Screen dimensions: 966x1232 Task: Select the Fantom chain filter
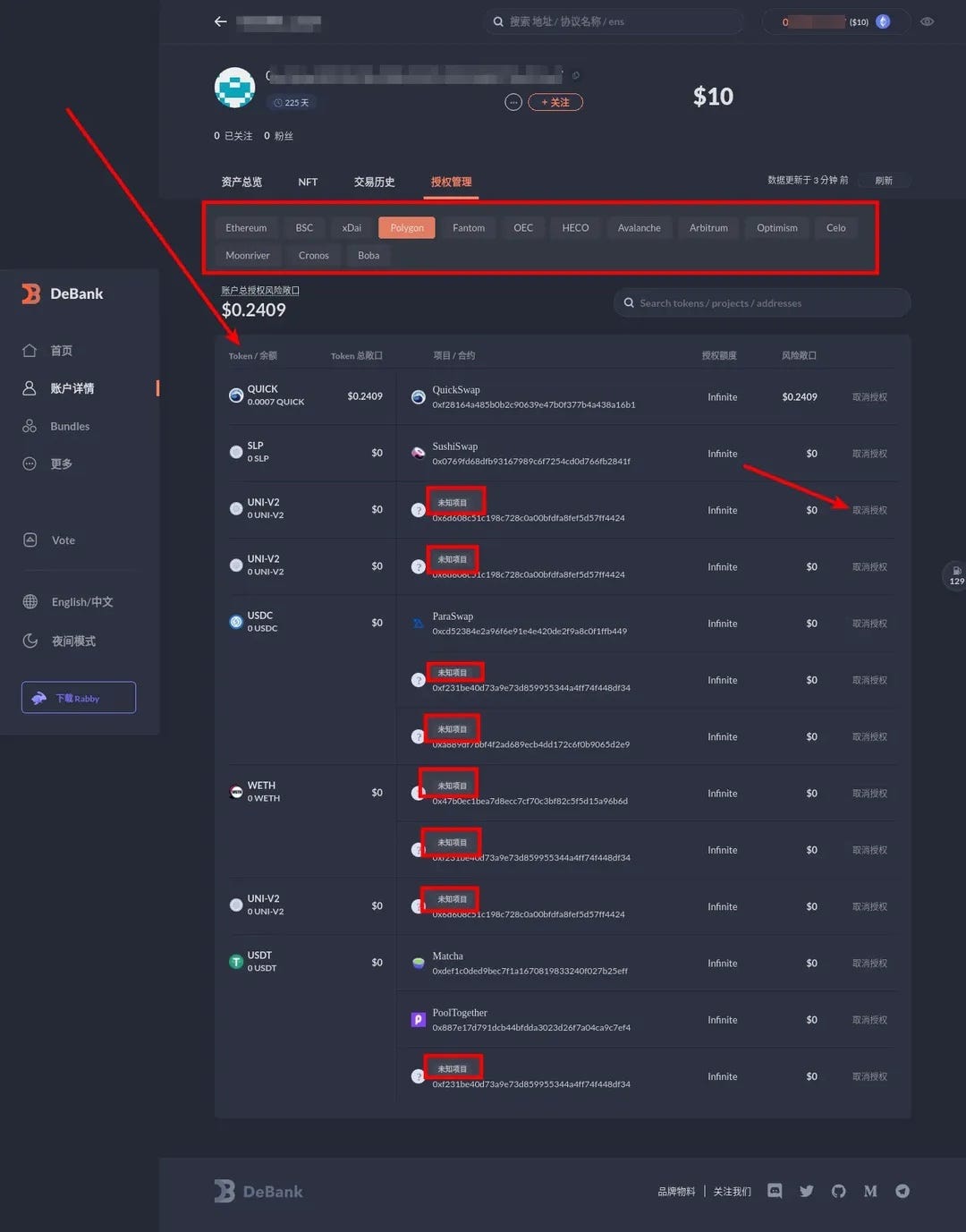click(x=469, y=228)
